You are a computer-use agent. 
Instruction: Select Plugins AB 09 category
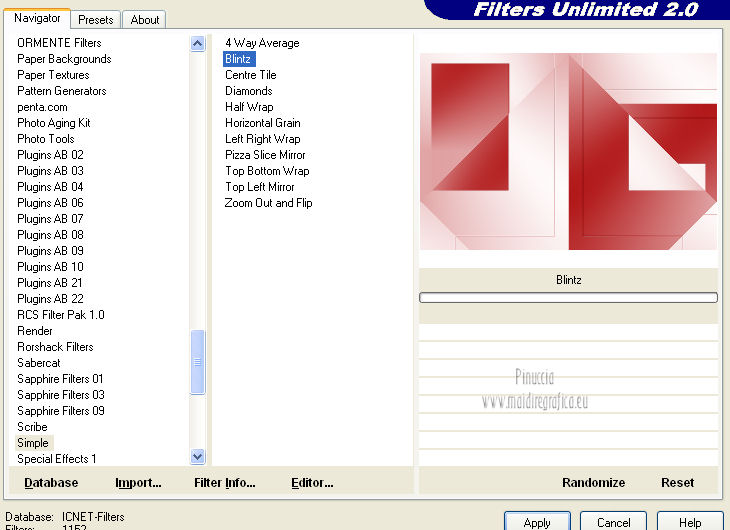(50, 251)
